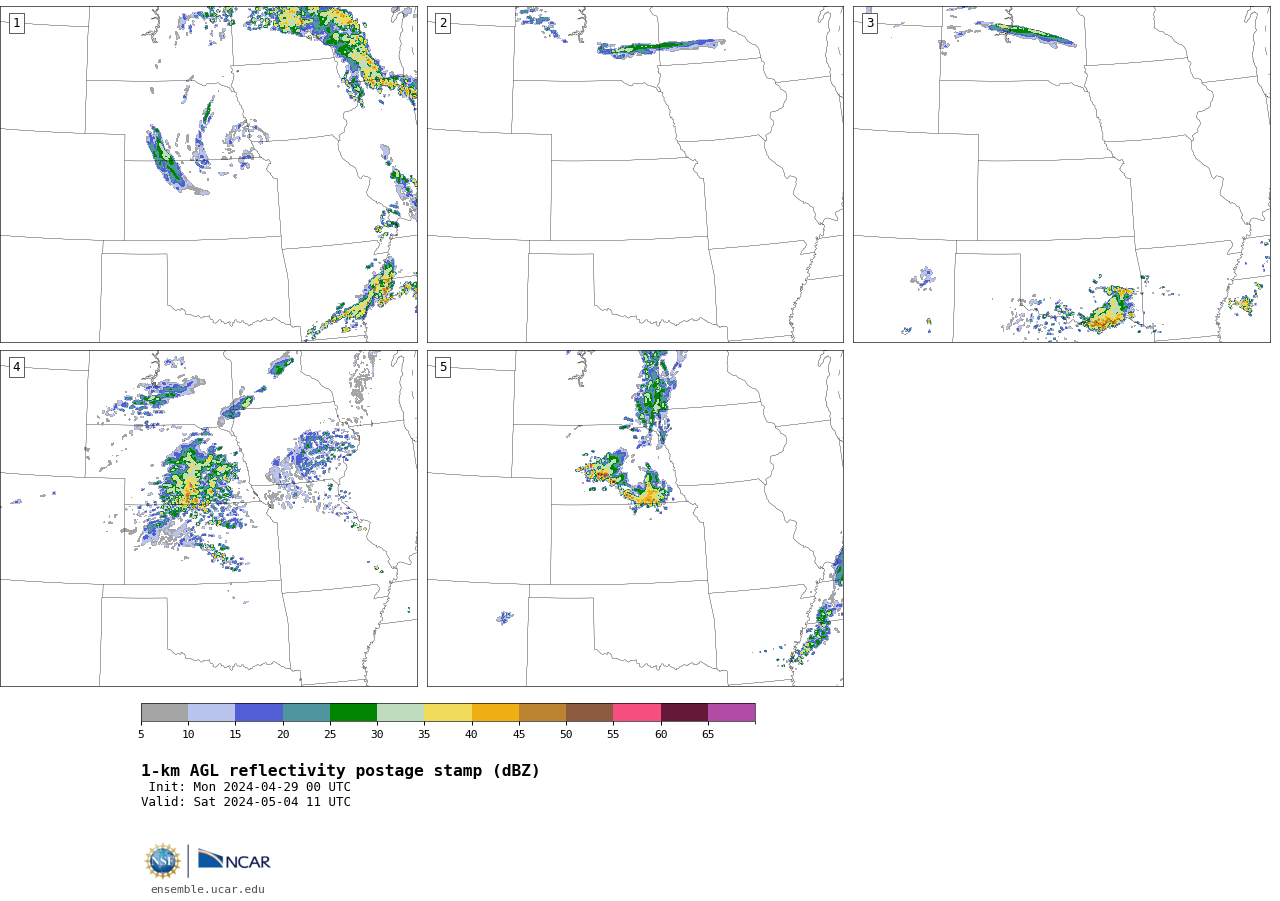Click the pale green 30-35 dBZ swatch
This screenshot has width=1280, height=901.
(400, 712)
